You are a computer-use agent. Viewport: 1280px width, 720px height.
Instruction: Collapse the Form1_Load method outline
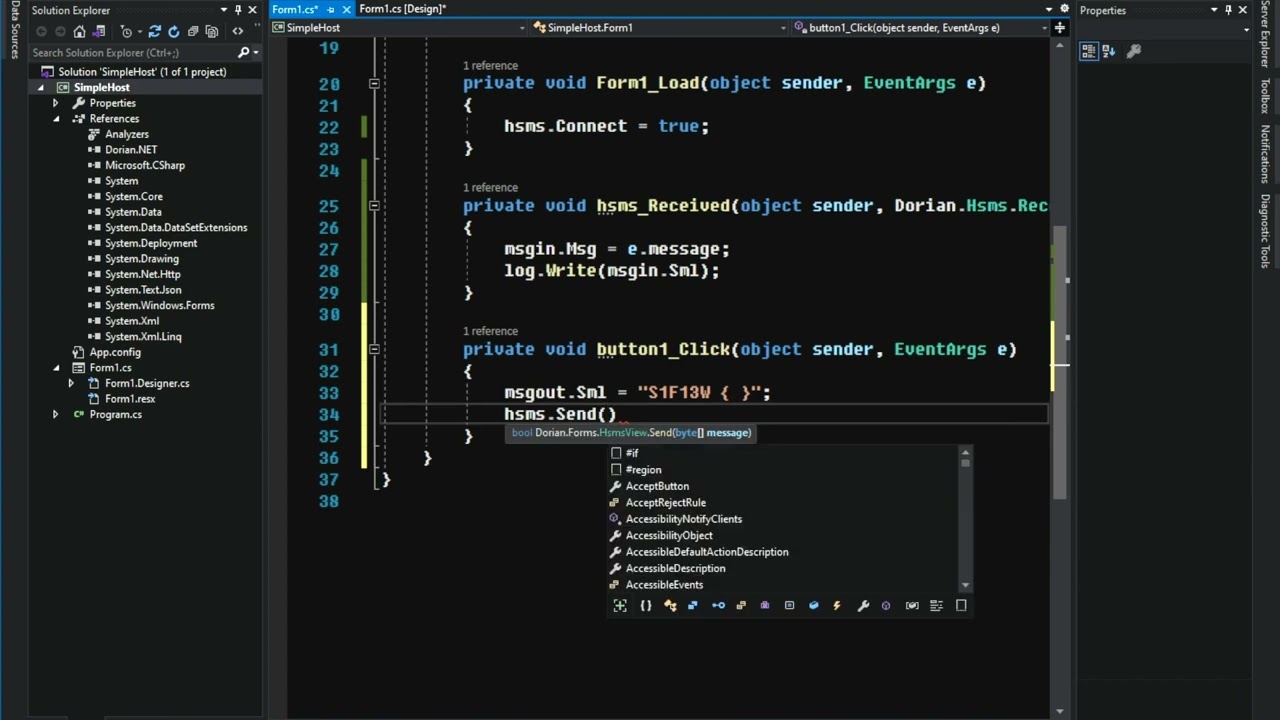coord(374,84)
